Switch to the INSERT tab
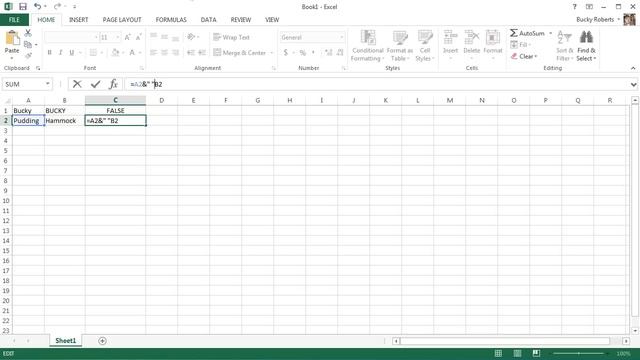This screenshot has width=640, height=360. tap(78, 20)
